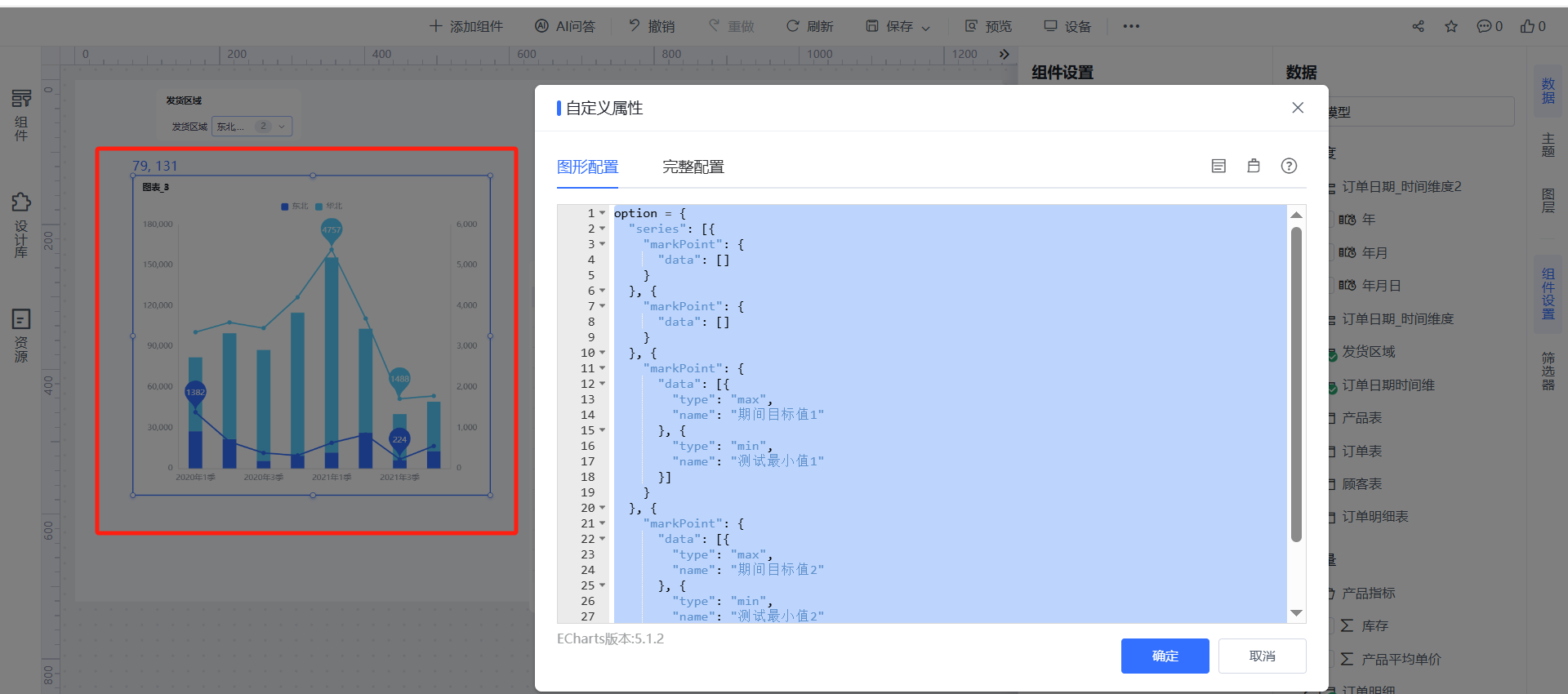Open the 设备 device options

tap(1067, 26)
